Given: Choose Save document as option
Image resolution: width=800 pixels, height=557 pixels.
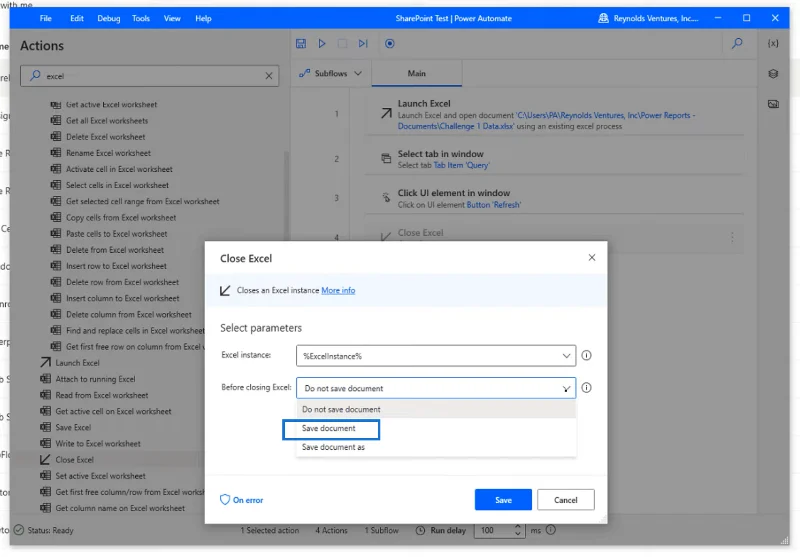Looking at the screenshot, I should tap(436, 447).
